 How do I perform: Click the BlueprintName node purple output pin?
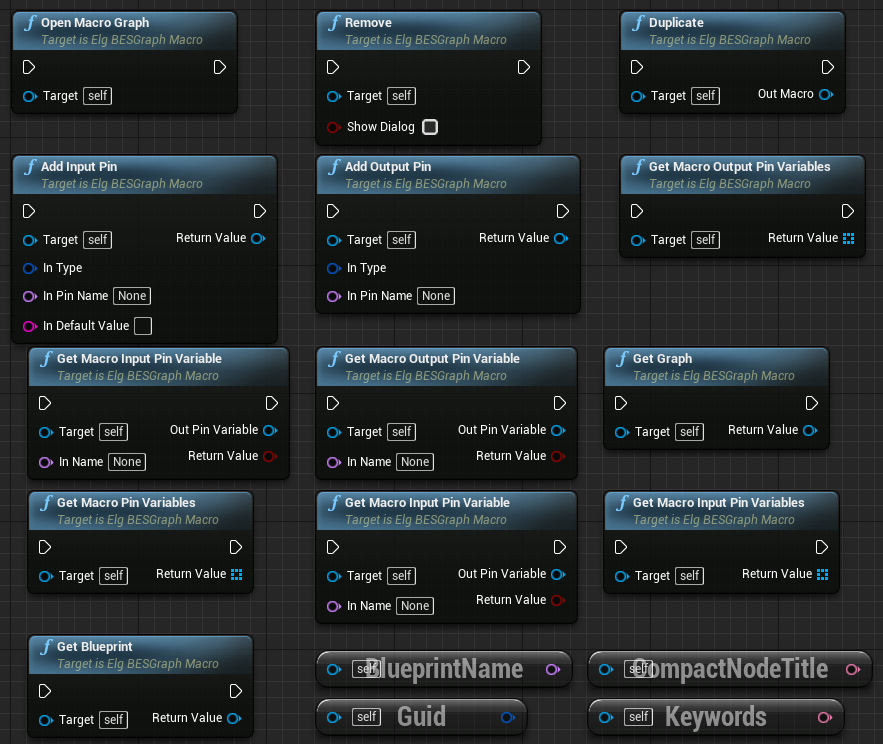click(x=553, y=669)
